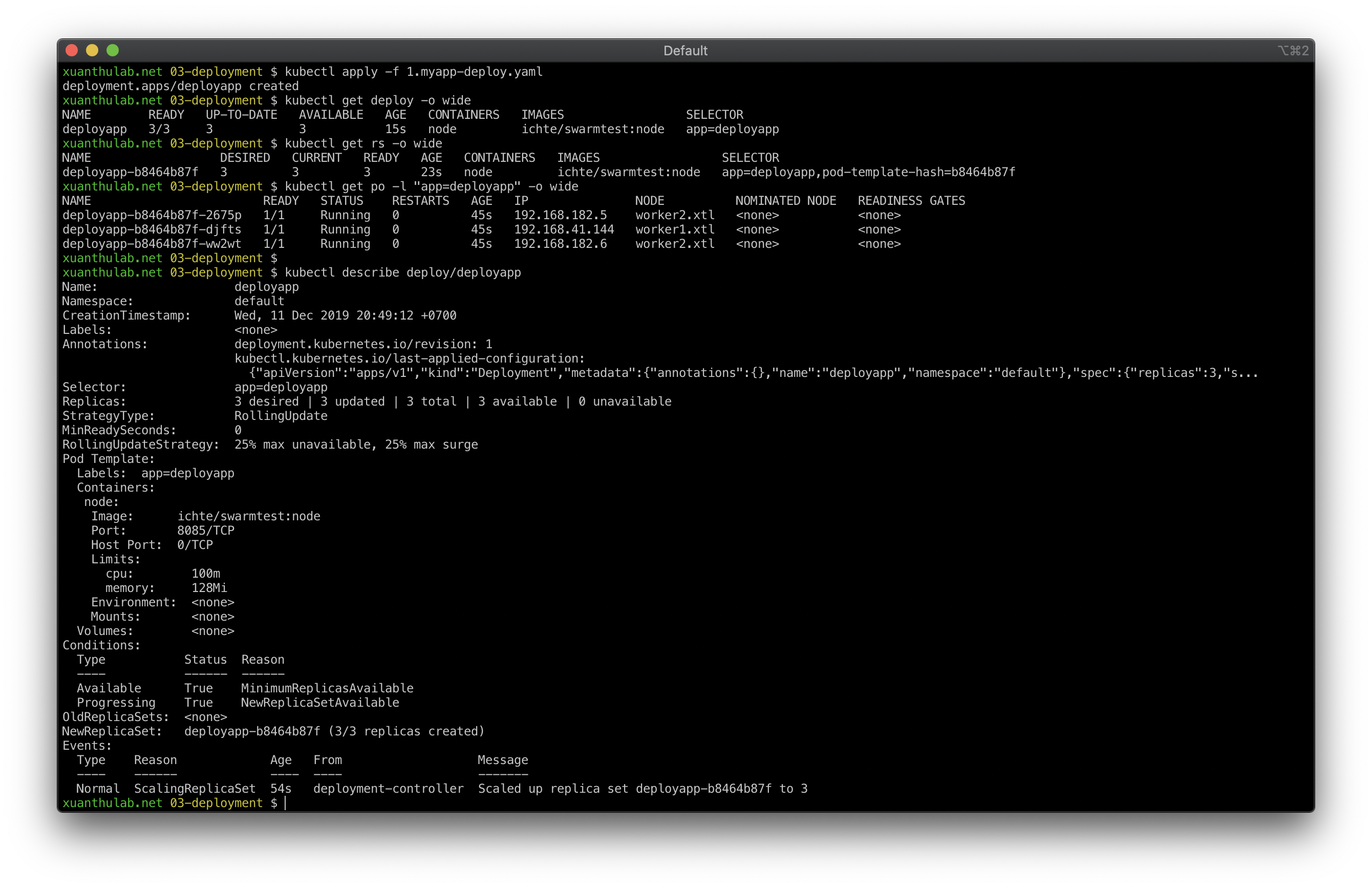Click the kubectl apply command text
The height and width of the screenshot is (888, 1372).
413,72
